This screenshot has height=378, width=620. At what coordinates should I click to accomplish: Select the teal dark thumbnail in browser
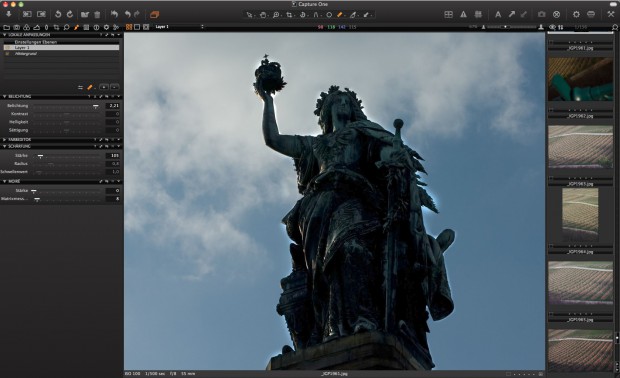click(x=580, y=78)
